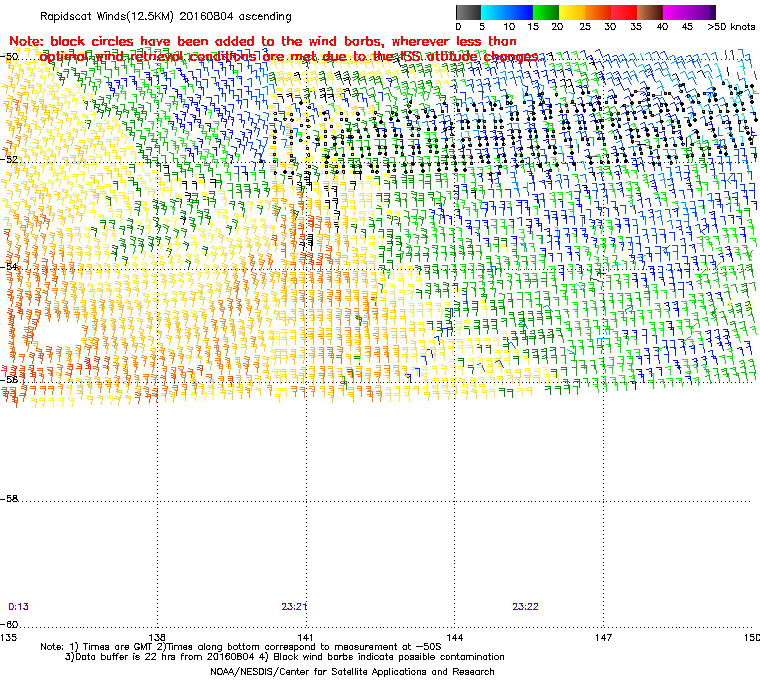The height and width of the screenshot is (688, 760).
Task: Click the legend value '25'
Action: 585,27
